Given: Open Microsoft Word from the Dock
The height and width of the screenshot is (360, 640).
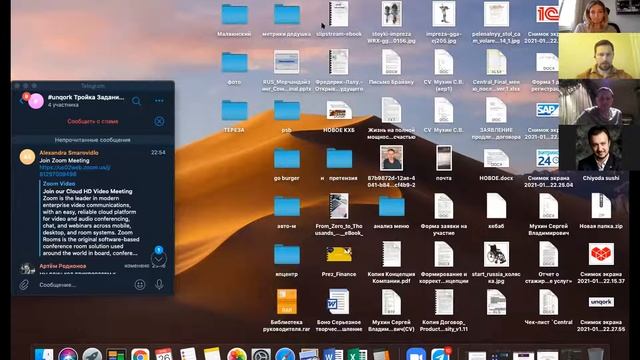Looking at the screenshot, I should tap(333, 355).
